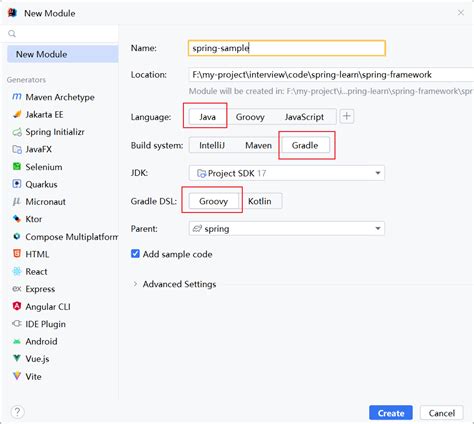
Task: Choose the Vue.js generator icon
Action: [17, 359]
